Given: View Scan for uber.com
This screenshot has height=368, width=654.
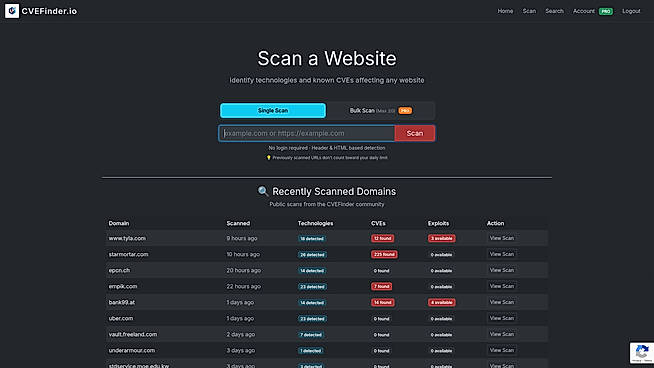Looking at the screenshot, I should coord(501,318).
